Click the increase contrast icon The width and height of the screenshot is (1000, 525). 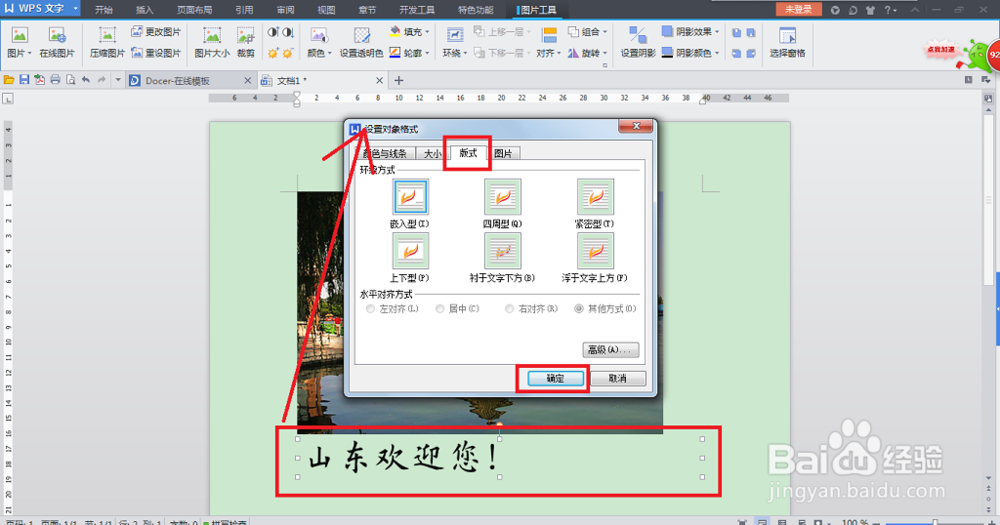(273, 32)
